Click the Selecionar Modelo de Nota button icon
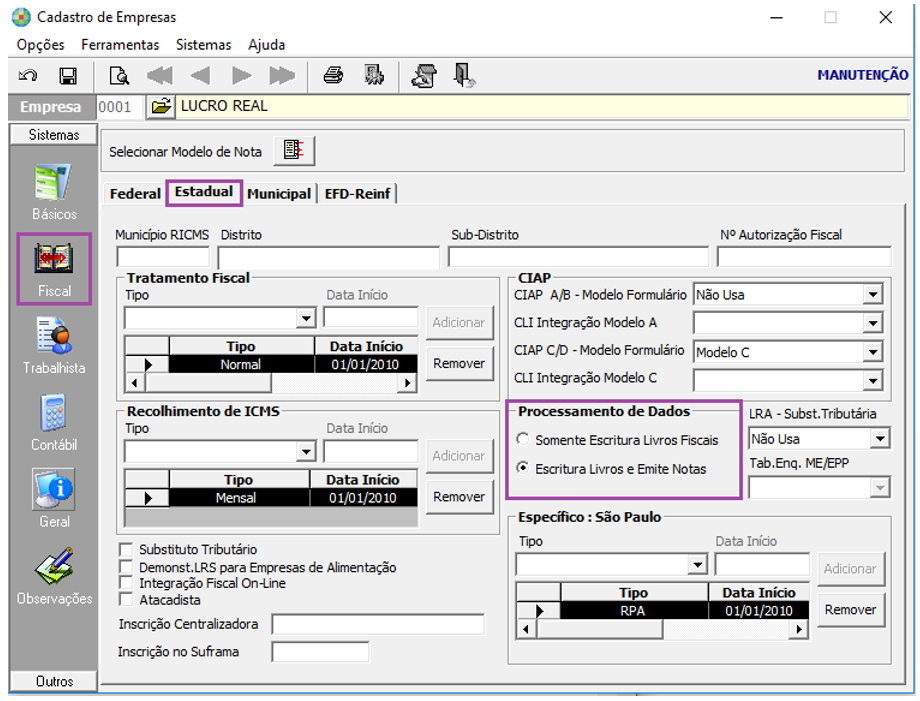The height and width of the screenshot is (701, 920). tap(294, 151)
